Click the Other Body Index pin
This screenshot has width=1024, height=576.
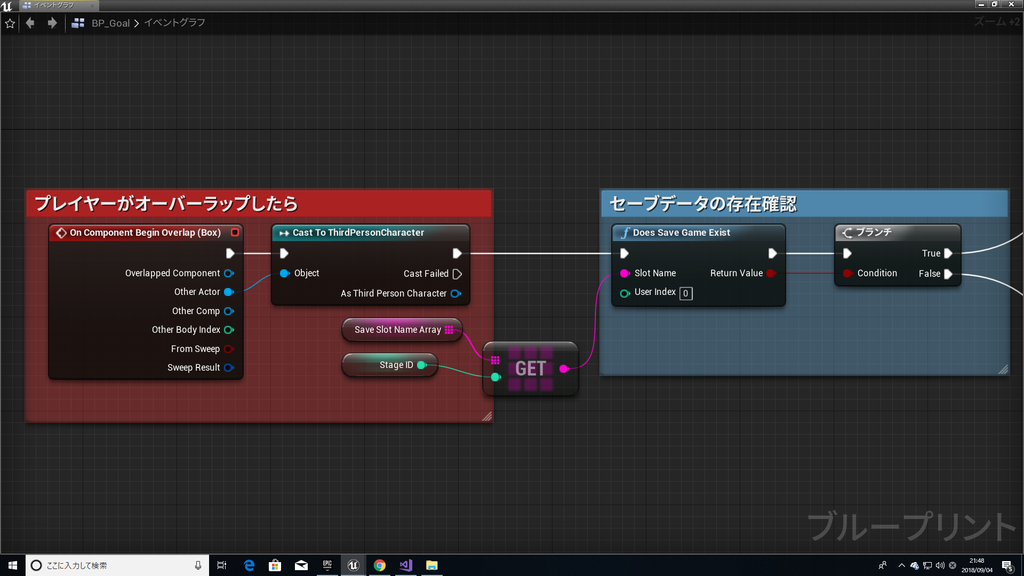(x=229, y=330)
